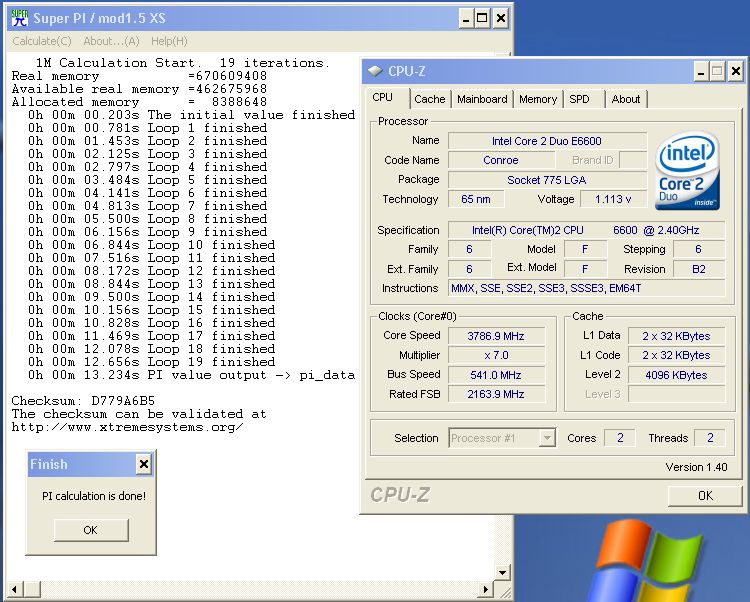Image resolution: width=750 pixels, height=602 pixels.
Task: Click the Technology value '65 nm'
Action: click(476, 199)
